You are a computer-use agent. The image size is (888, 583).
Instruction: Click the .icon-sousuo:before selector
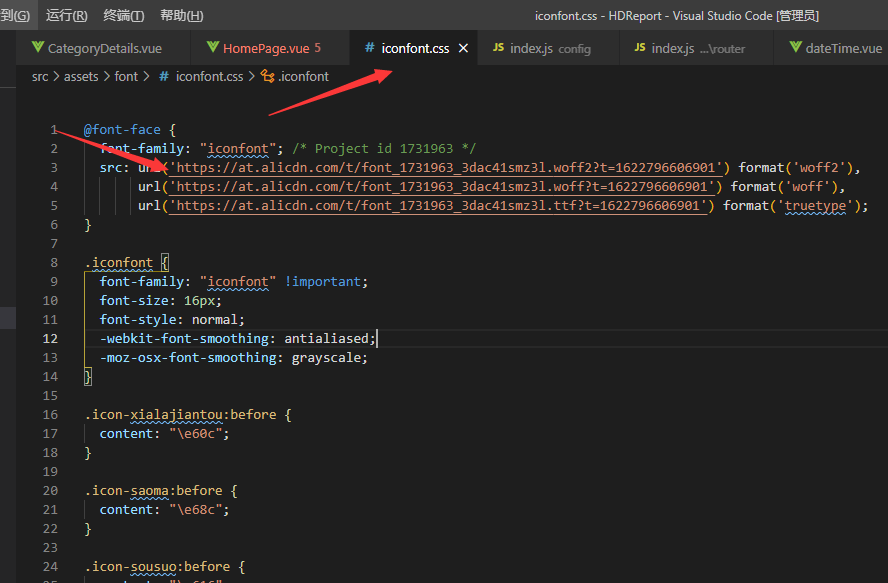coord(157,567)
